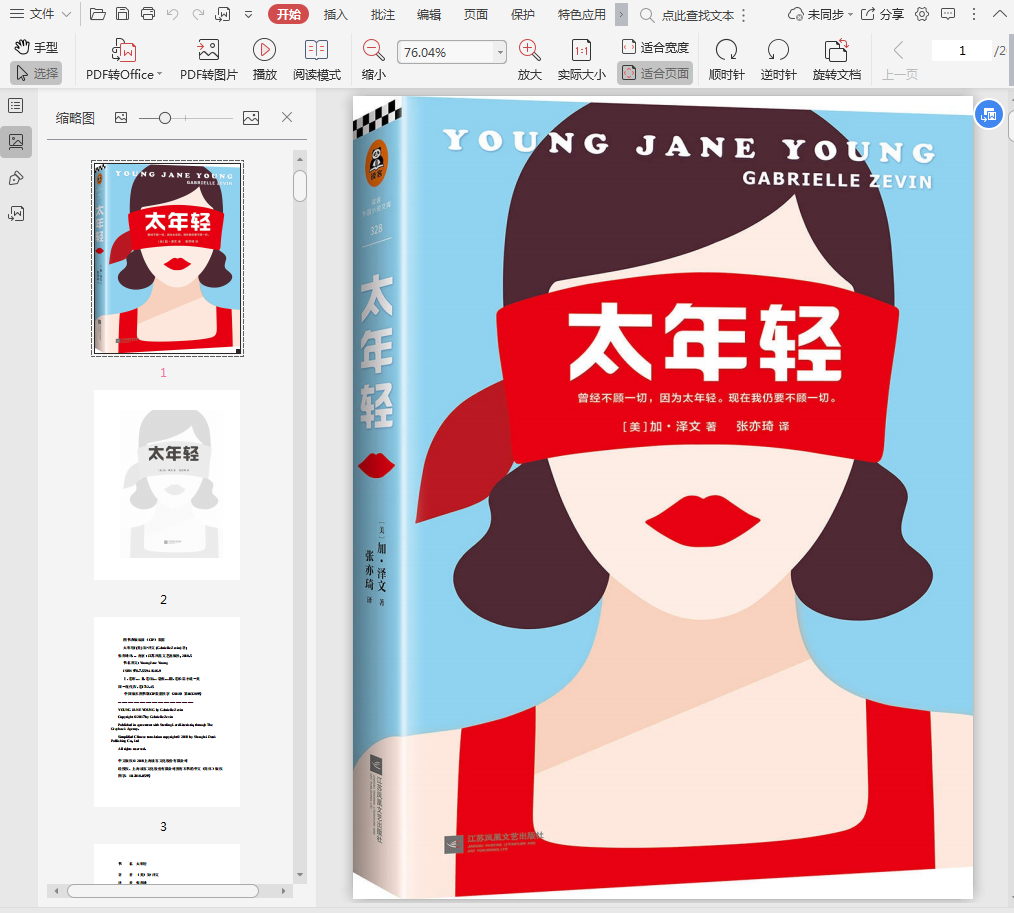This screenshot has height=913, width=1014.
Task: Open the 未同步 sync dropdown
Action: pyautogui.click(x=821, y=14)
